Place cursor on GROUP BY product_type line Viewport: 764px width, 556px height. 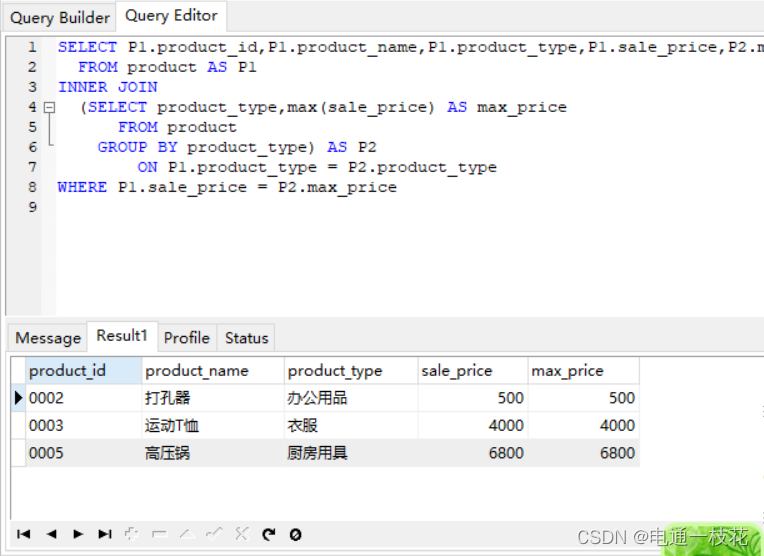coord(237,147)
